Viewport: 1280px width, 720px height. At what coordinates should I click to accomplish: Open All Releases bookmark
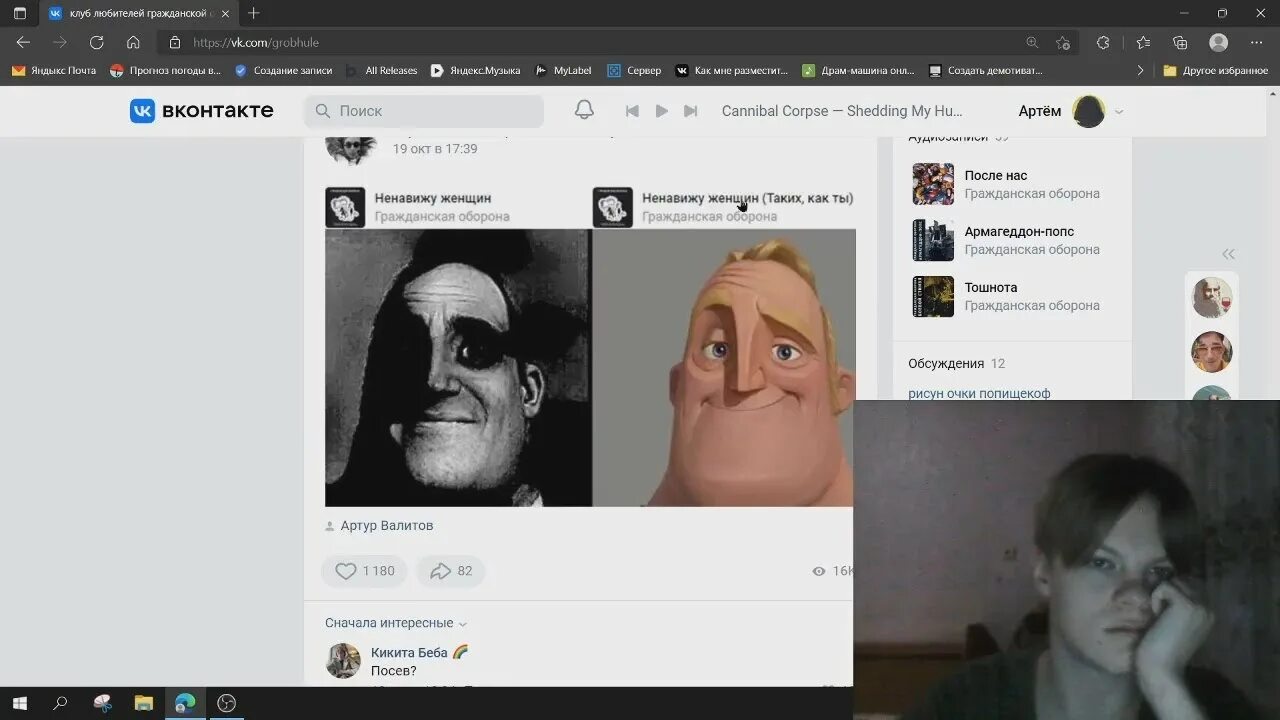point(381,70)
